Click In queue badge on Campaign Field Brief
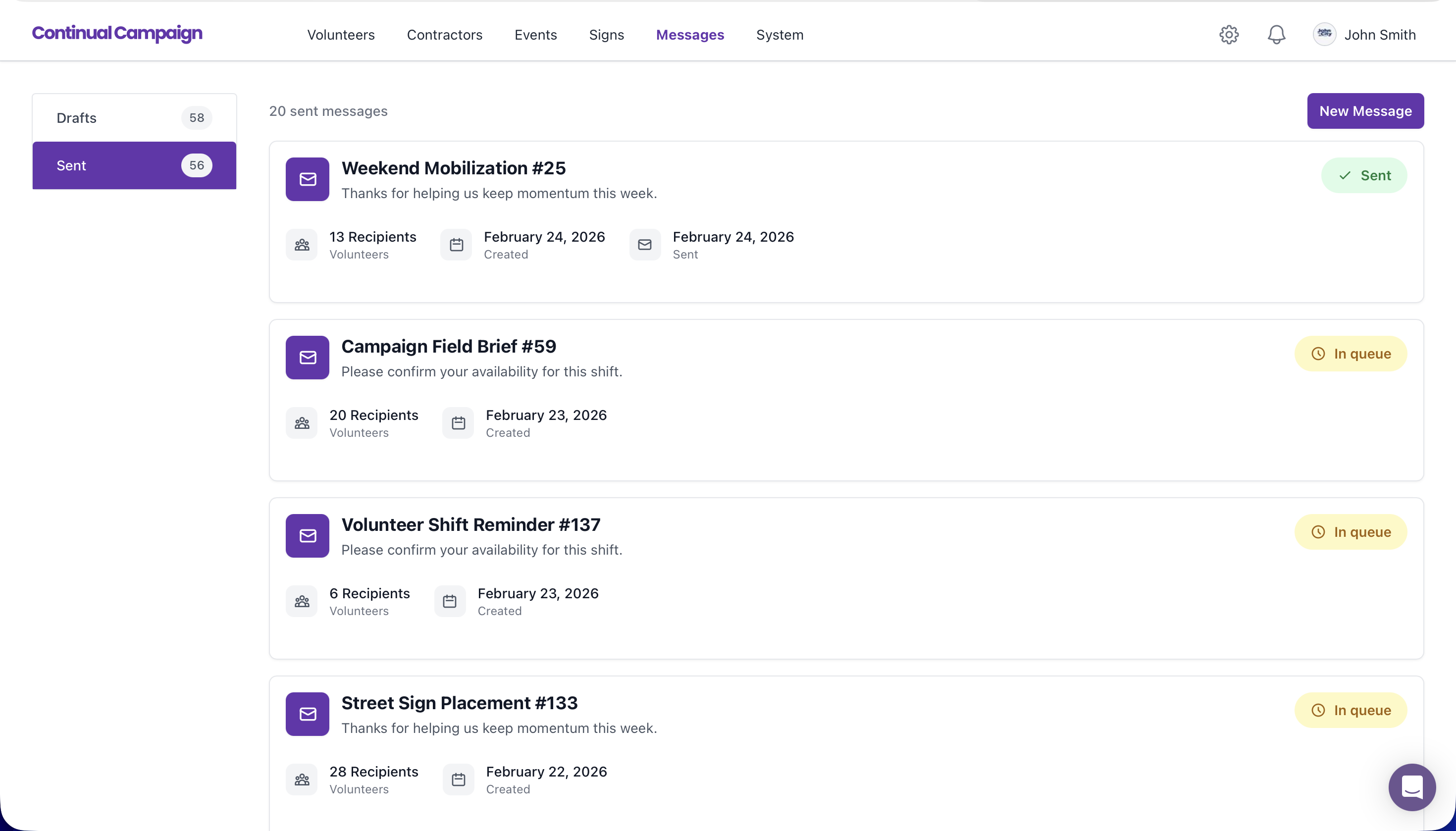 [x=1350, y=354]
